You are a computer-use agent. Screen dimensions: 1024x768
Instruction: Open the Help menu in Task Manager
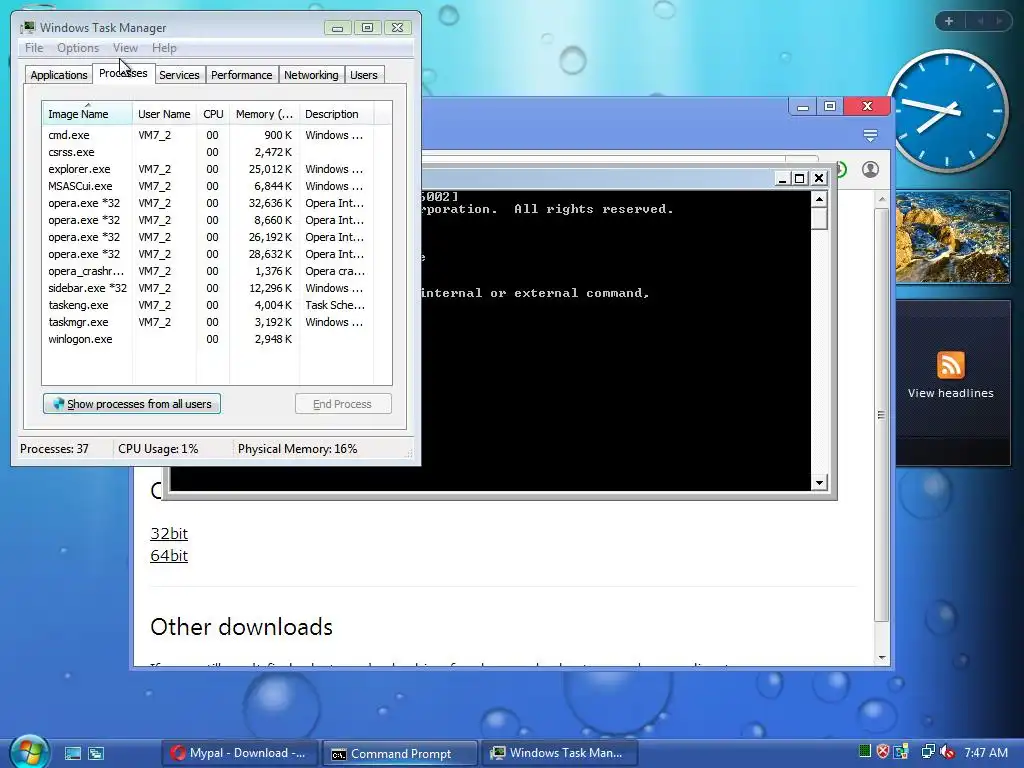pos(164,48)
